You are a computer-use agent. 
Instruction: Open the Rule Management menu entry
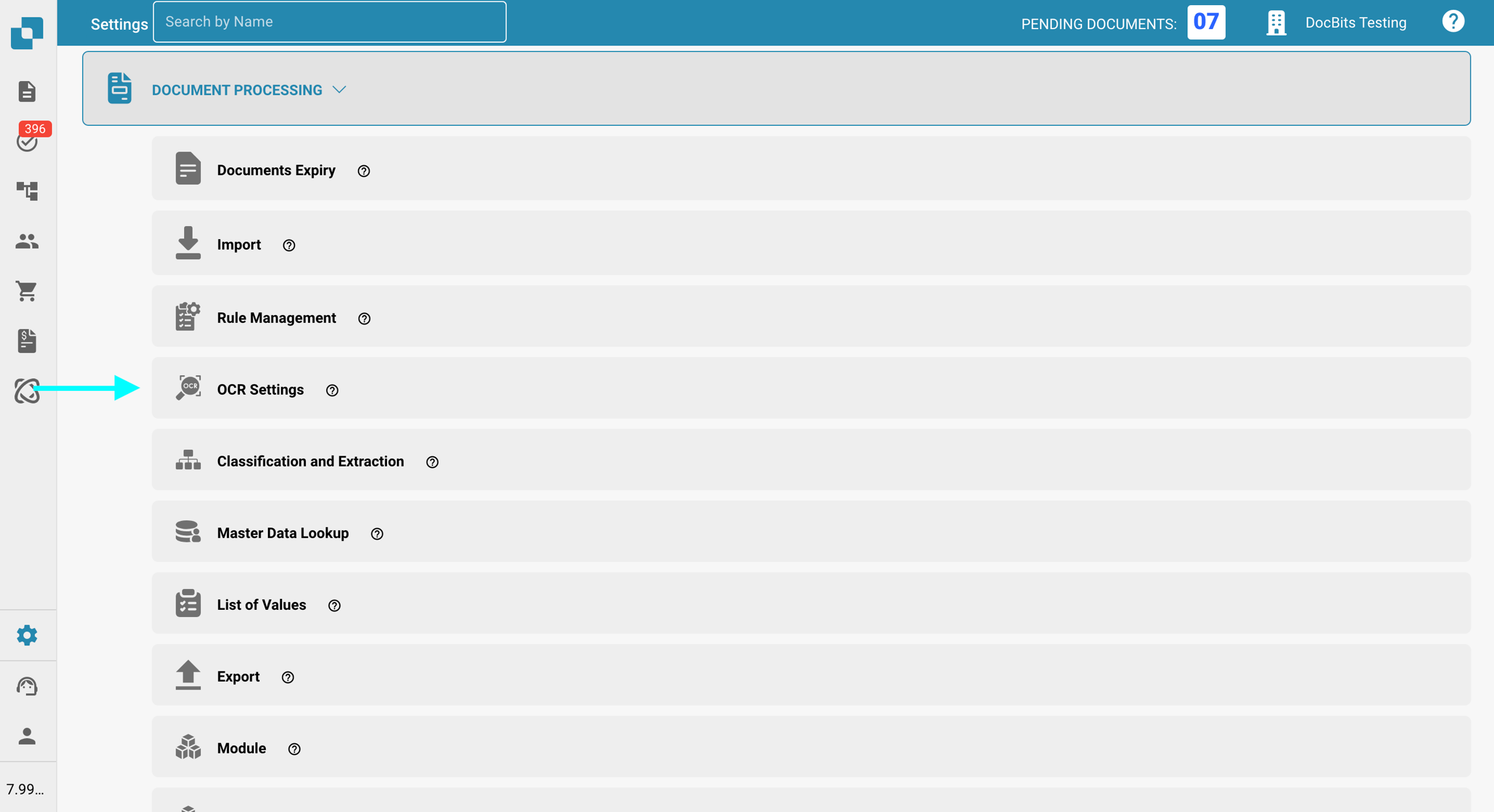(x=276, y=318)
